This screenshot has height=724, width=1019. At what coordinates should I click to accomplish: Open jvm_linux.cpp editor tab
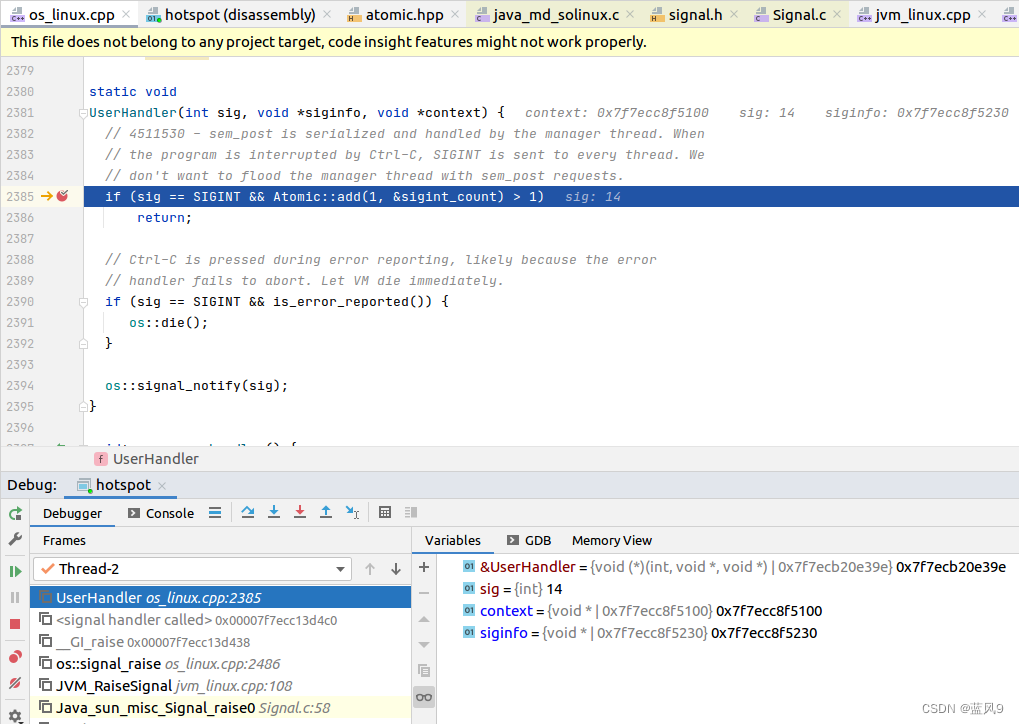pos(922,14)
